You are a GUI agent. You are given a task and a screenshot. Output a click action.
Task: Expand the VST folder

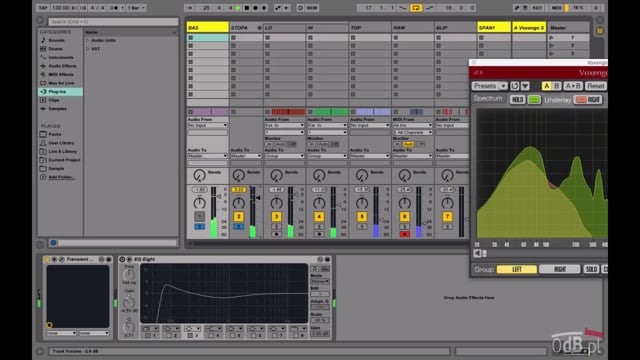pos(88,49)
